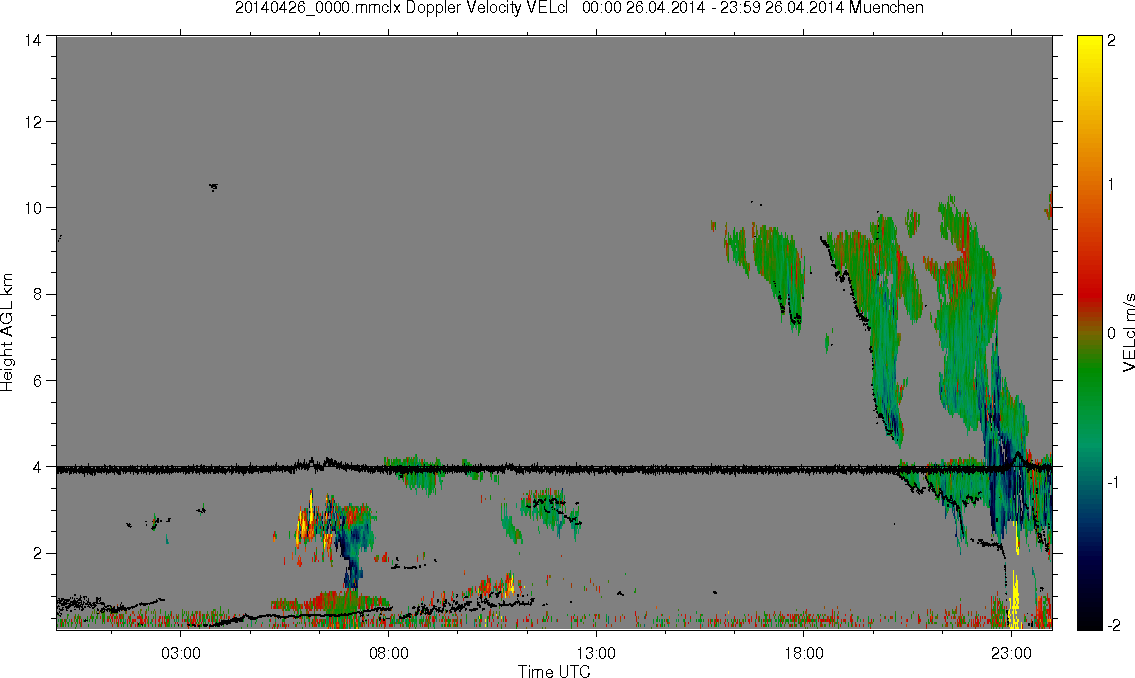This screenshot has width=1135, height=678.
Task: Click the 8 km height tick label
Action: point(36,294)
